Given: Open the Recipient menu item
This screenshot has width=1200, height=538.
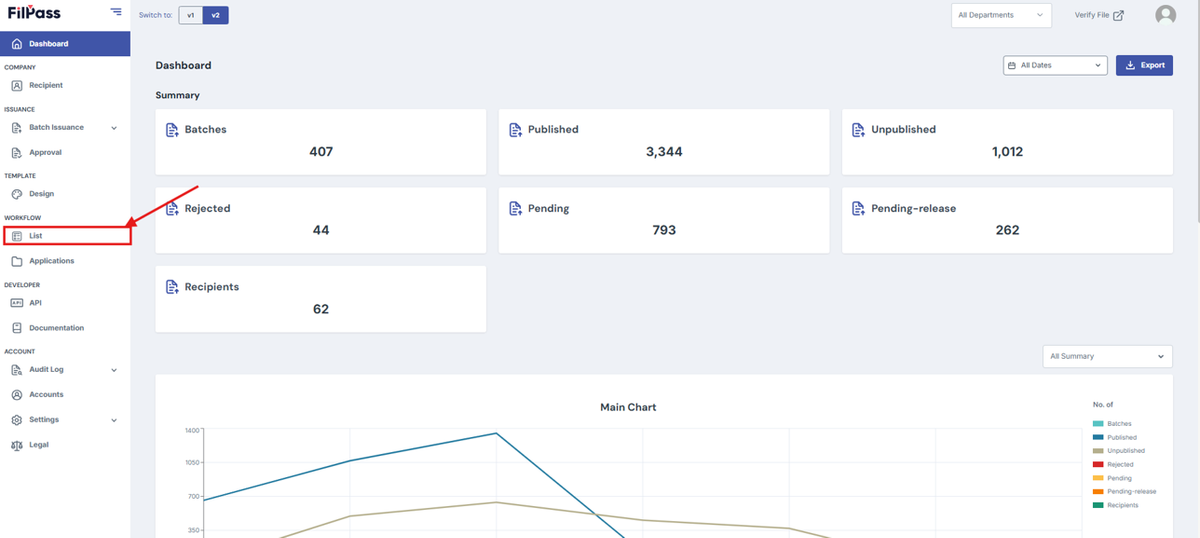Looking at the screenshot, I should 65,85.
